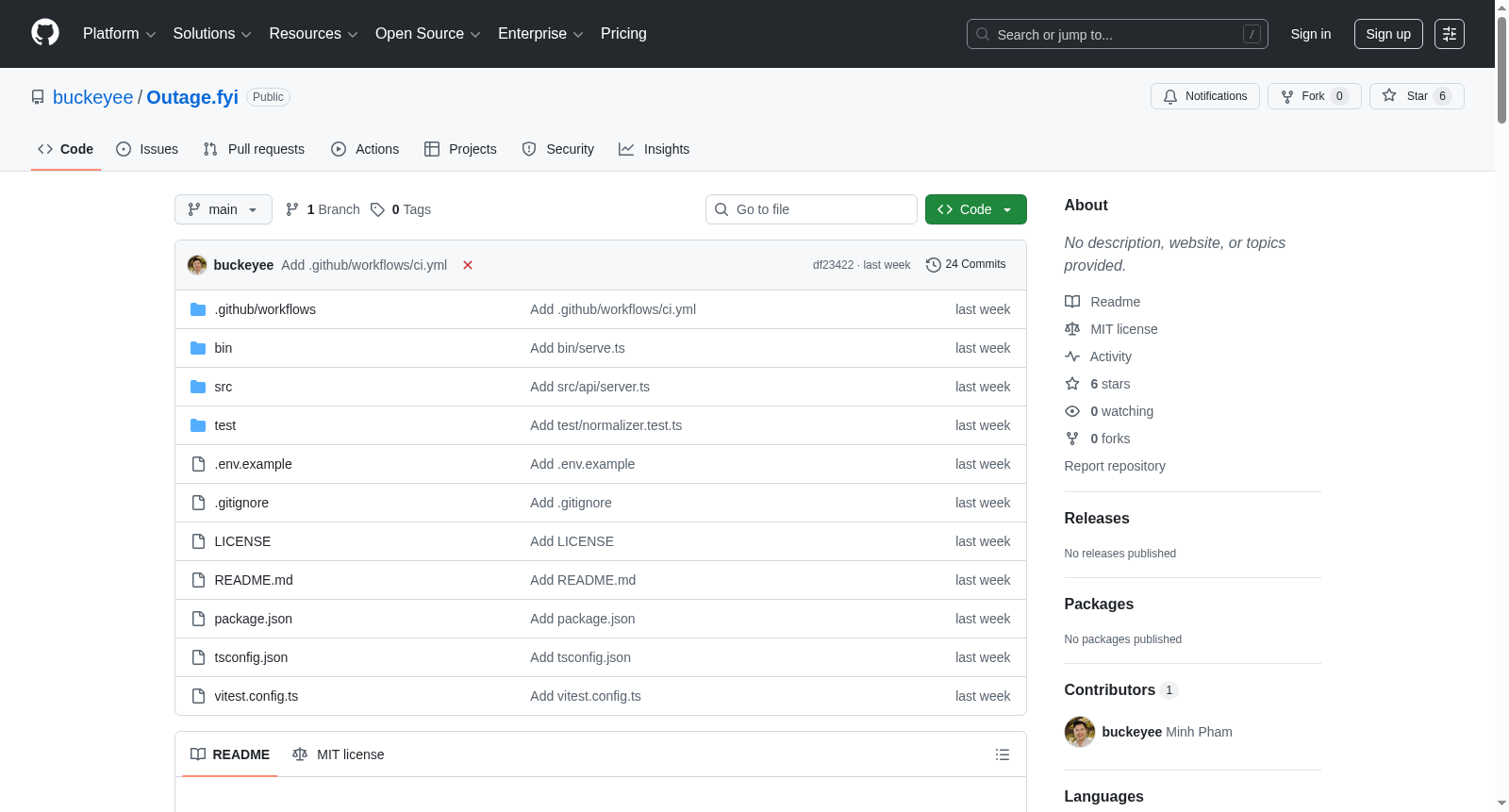Open the Outage.fyi repository name link
The width and height of the screenshot is (1509, 812).
coord(192,97)
